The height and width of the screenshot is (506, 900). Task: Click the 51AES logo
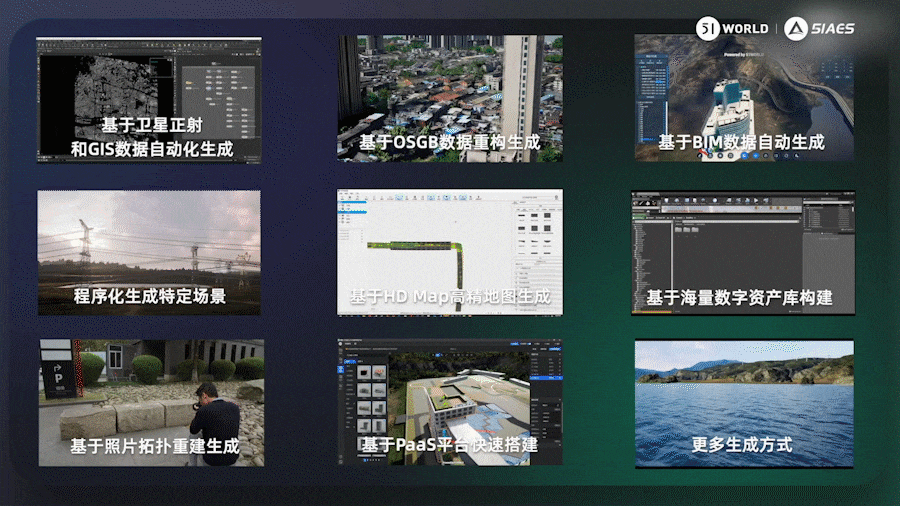(x=819, y=28)
